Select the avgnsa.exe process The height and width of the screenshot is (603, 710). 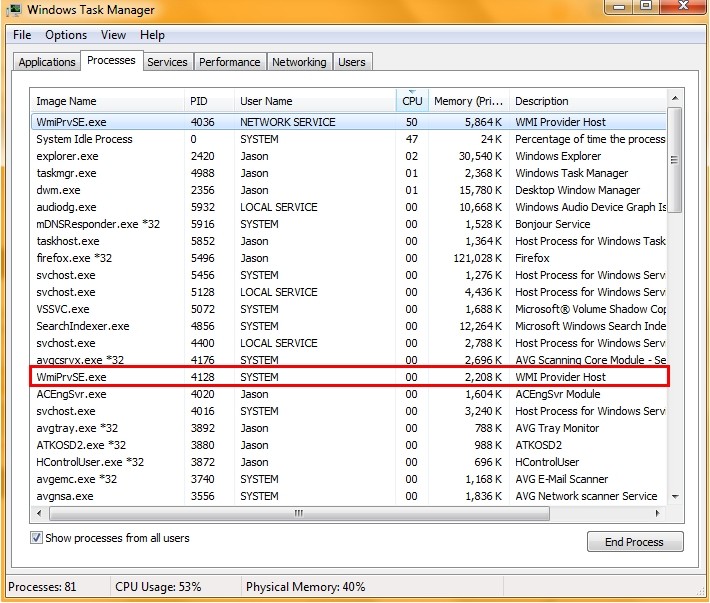[x=349, y=496]
